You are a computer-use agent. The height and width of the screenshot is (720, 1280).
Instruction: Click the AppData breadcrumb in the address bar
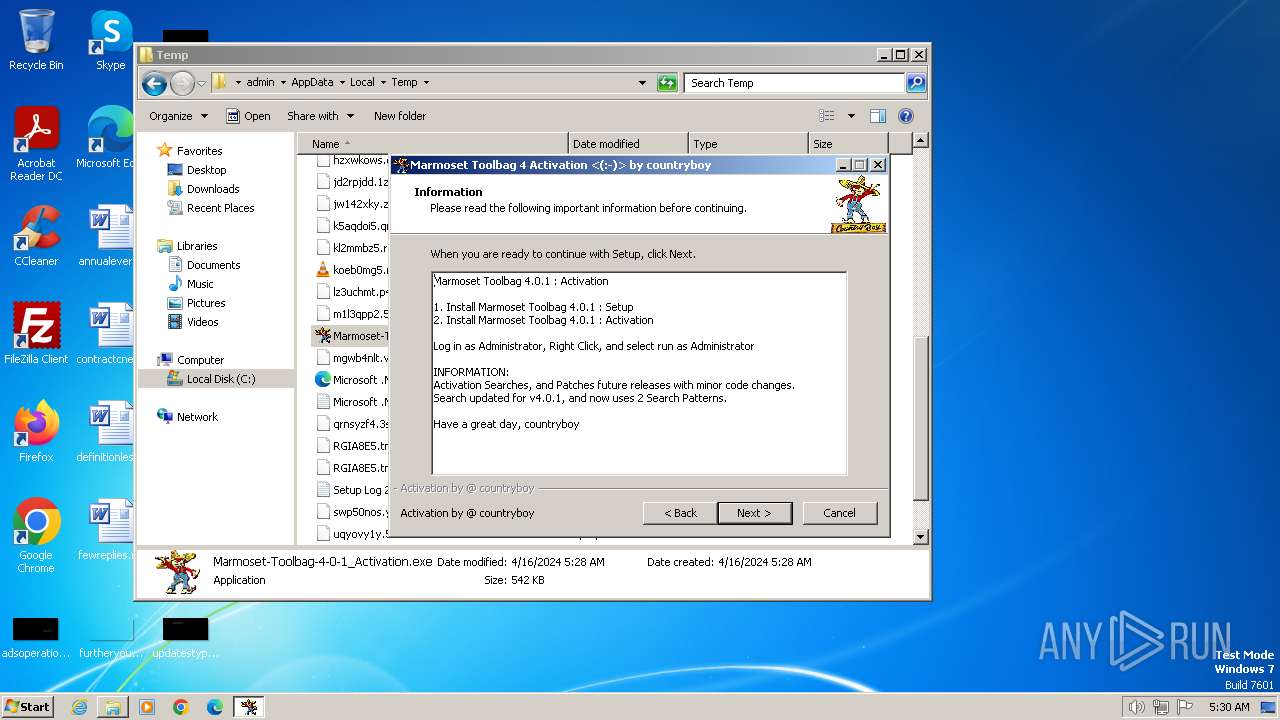click(312, 82)
